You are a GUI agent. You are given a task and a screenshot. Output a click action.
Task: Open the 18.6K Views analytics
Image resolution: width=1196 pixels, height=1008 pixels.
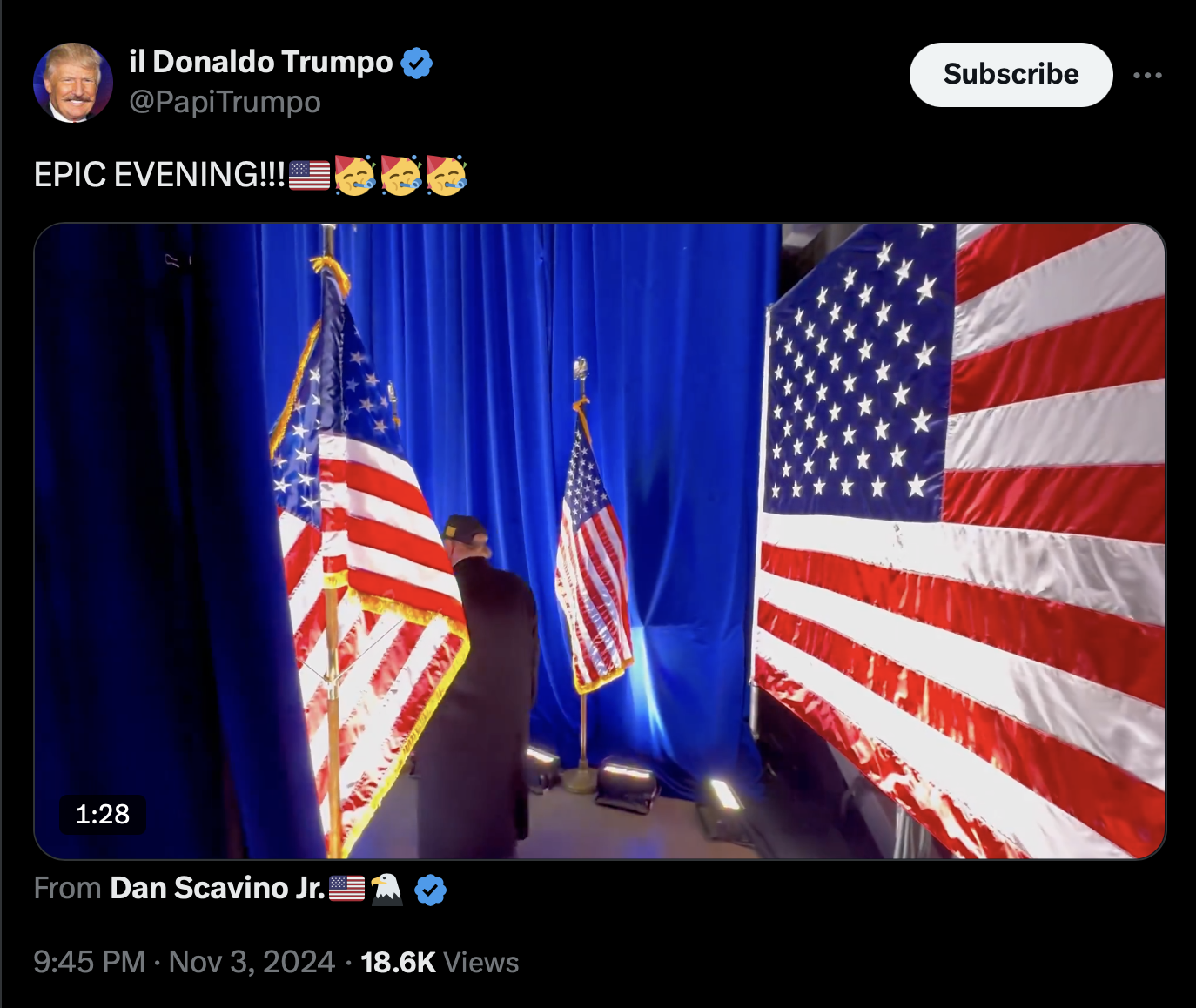pyautogui.click(x=440, y=962)
